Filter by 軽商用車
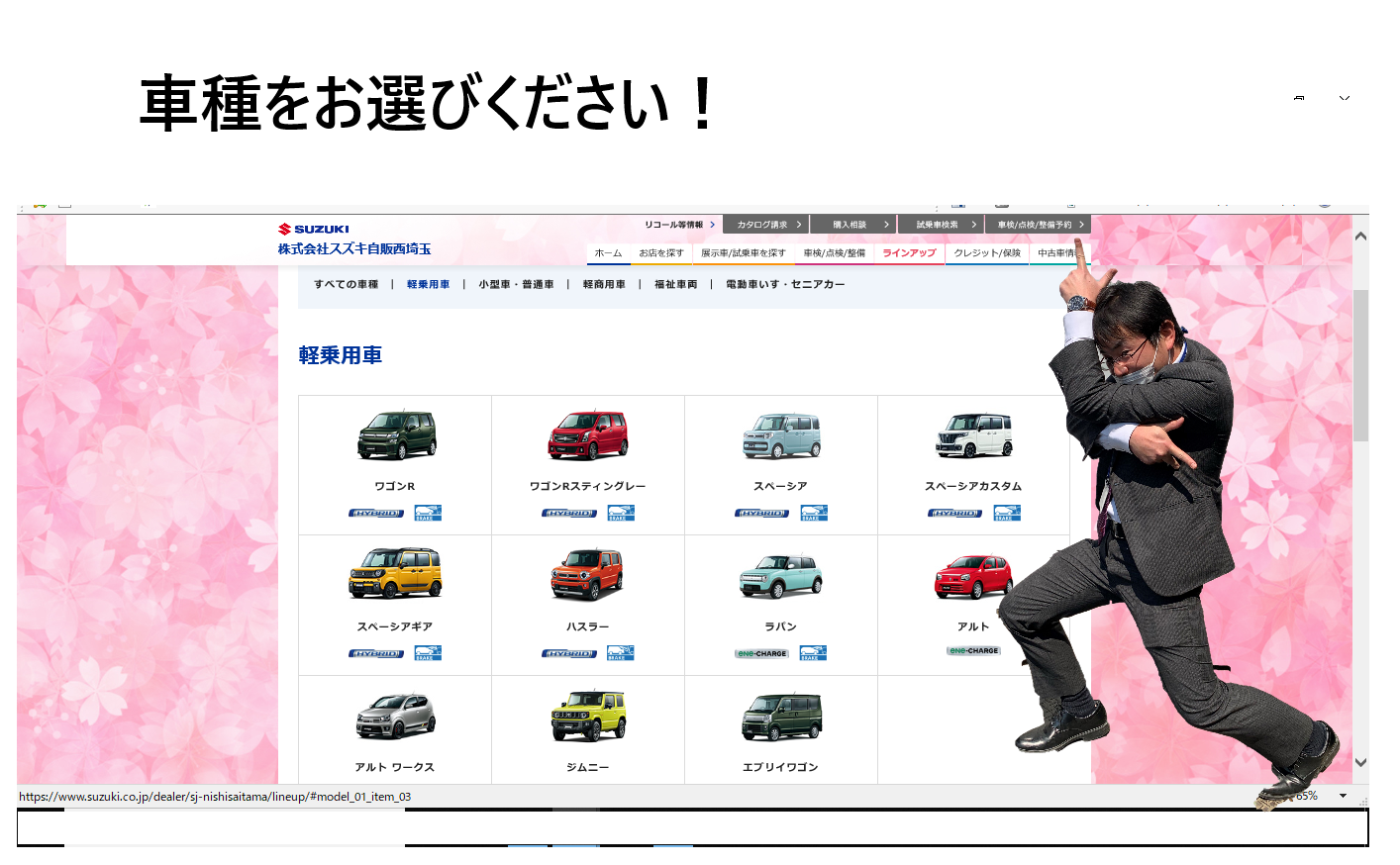Image resolution: width=1400 pixels, height=865 pixels. click(604, 284)
